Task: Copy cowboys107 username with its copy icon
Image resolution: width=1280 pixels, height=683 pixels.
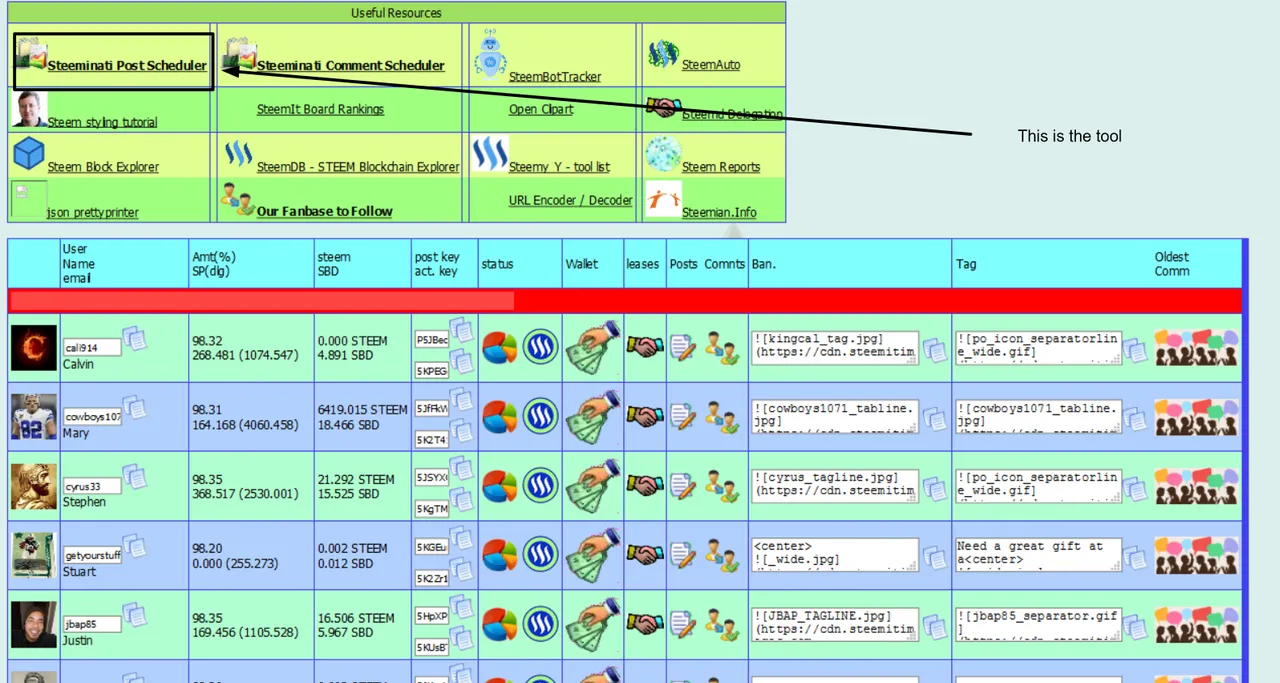Action: (135, 408)
